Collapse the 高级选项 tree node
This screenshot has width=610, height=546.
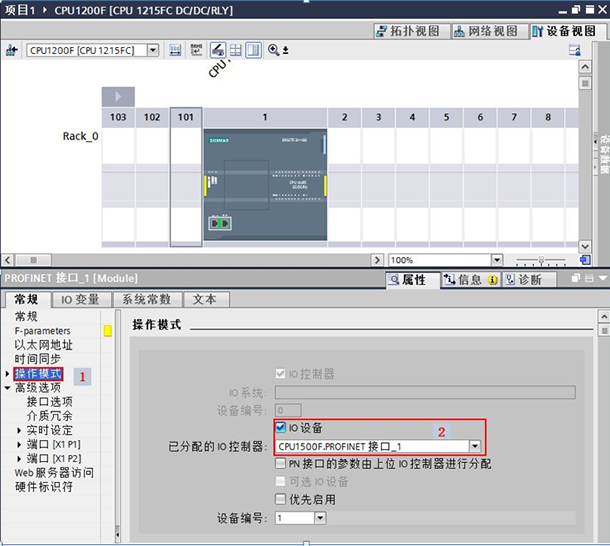[x=7, y=388]
